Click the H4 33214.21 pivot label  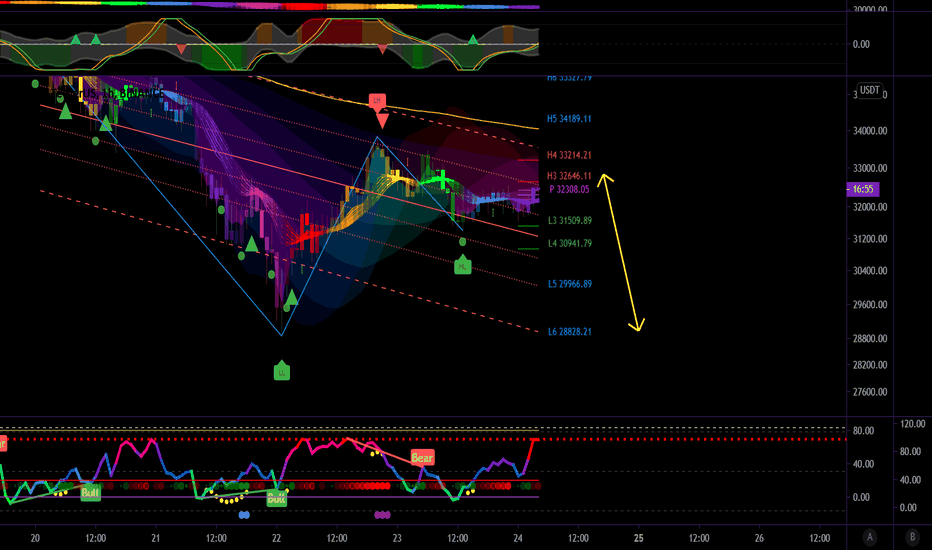569,155
